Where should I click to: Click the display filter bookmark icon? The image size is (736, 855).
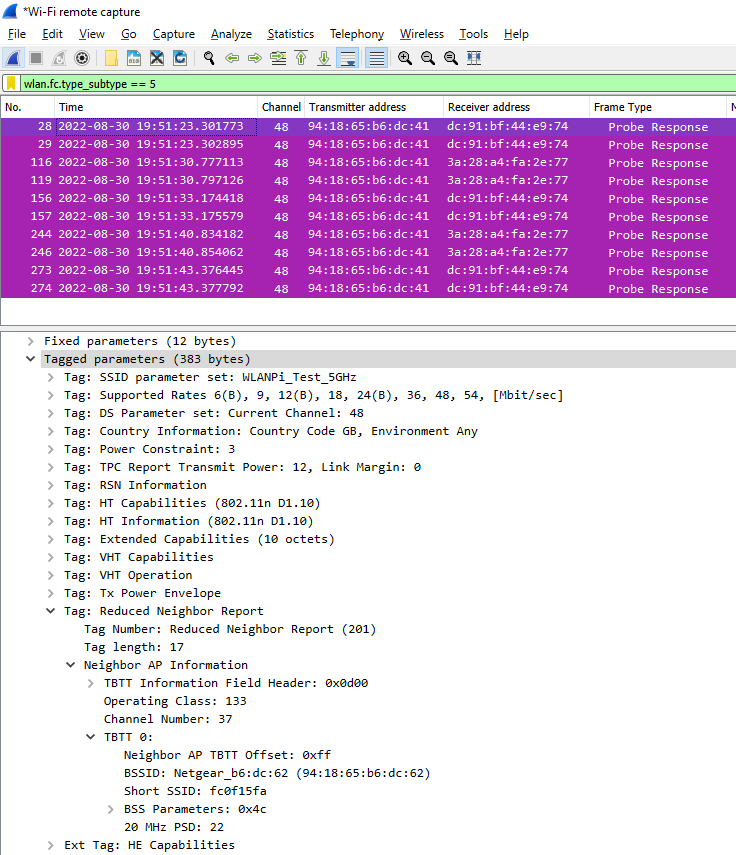pos(11,84)
